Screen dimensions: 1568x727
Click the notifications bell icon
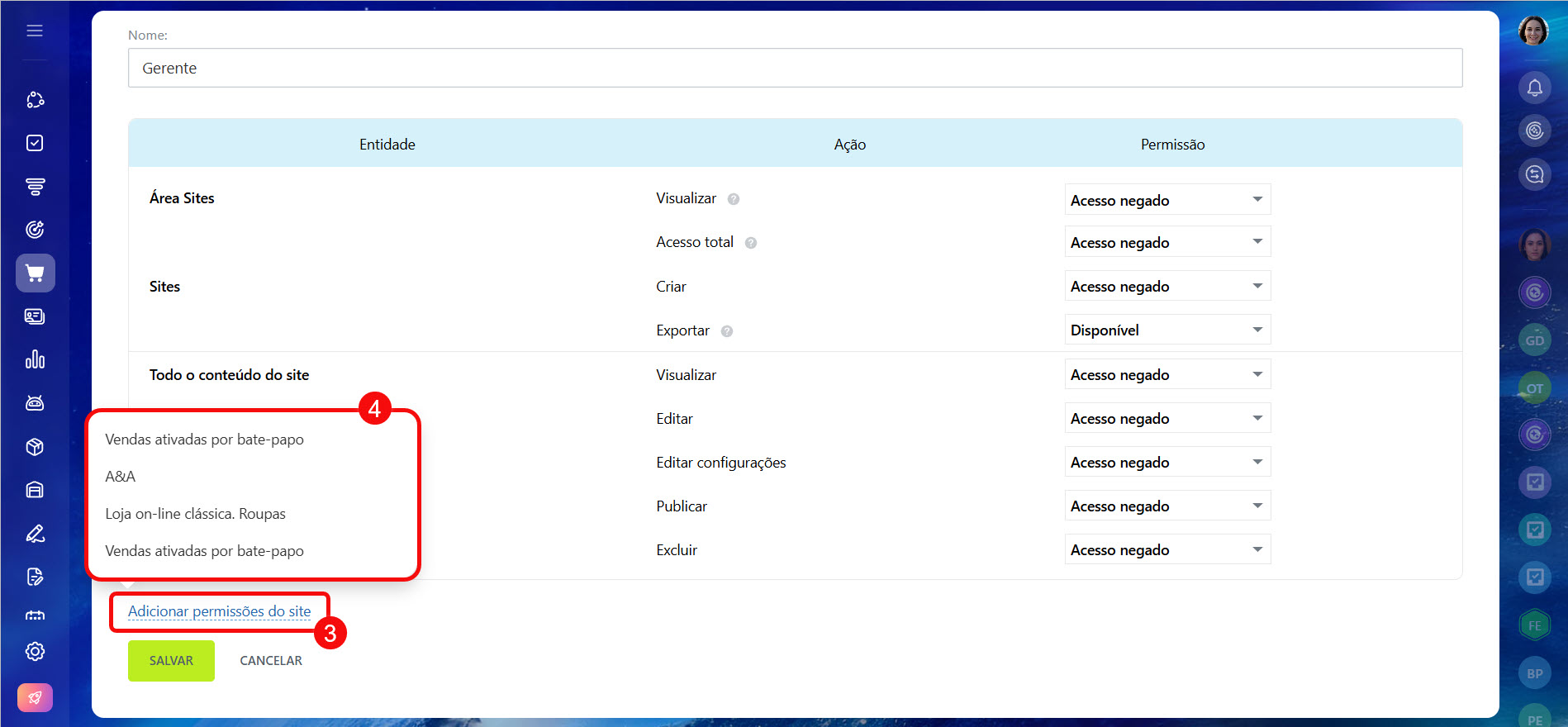pos(1534,88)
